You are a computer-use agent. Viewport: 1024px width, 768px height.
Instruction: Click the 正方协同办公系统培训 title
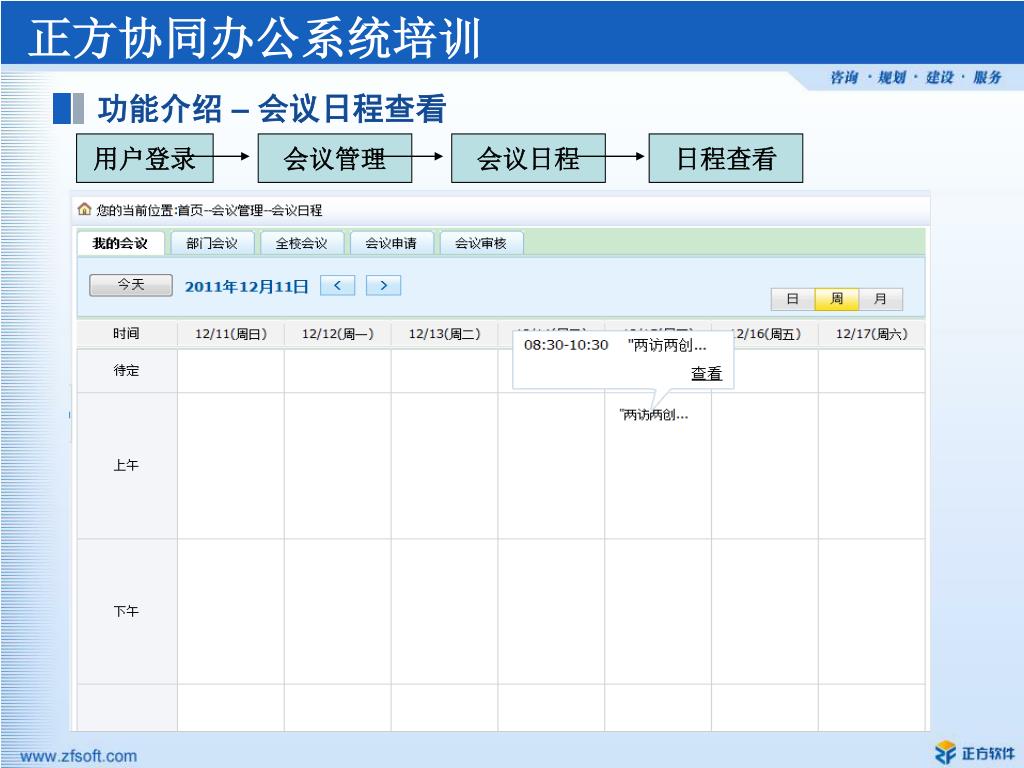(x=255, y=37)
